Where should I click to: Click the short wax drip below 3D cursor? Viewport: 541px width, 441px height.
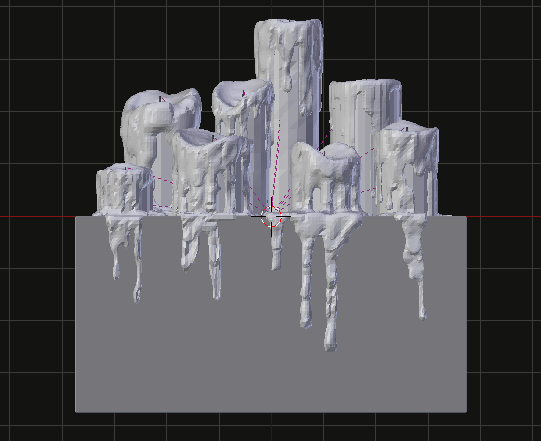pyautogui.click(x=276, y=248)
